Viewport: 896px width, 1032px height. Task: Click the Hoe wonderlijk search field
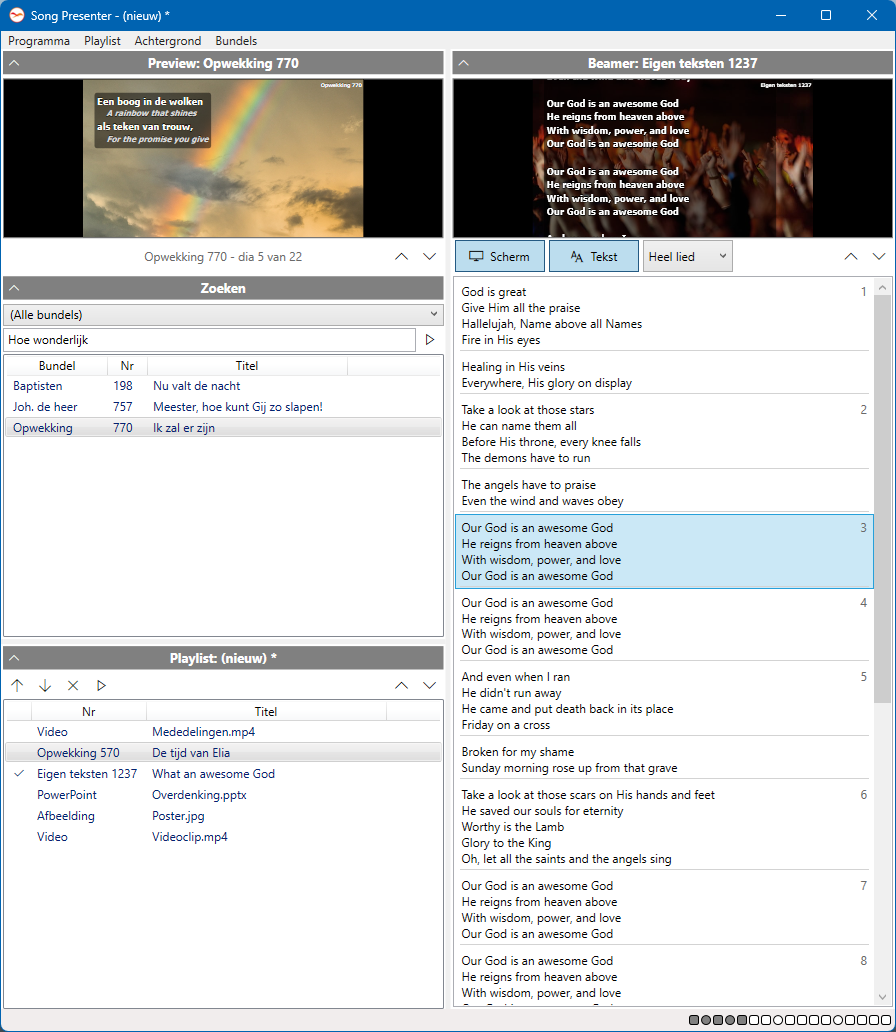[x=209, y=340]
